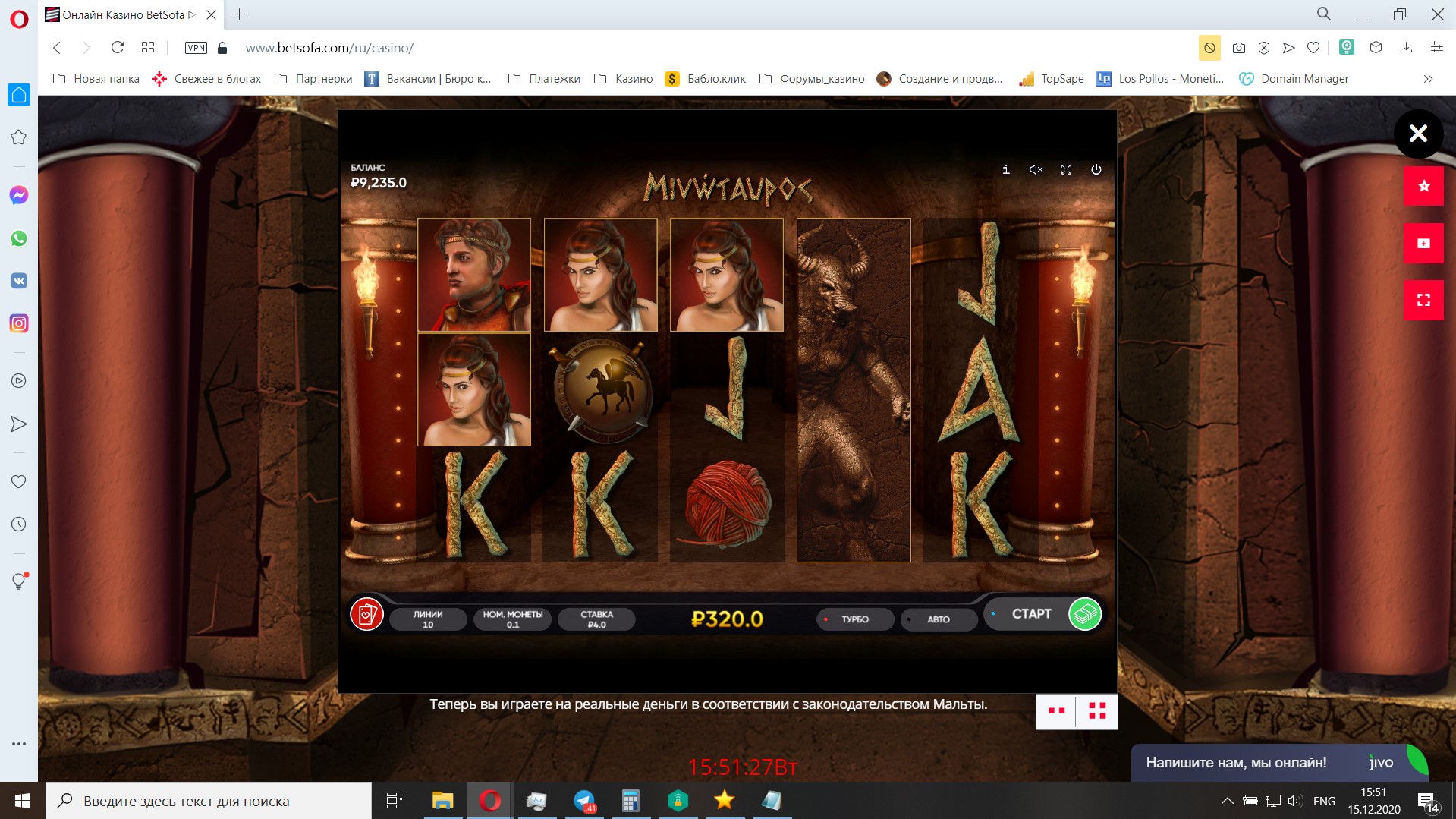Show hidden system tray icons
This screenshot has height=819, width=1456.
1227,801
